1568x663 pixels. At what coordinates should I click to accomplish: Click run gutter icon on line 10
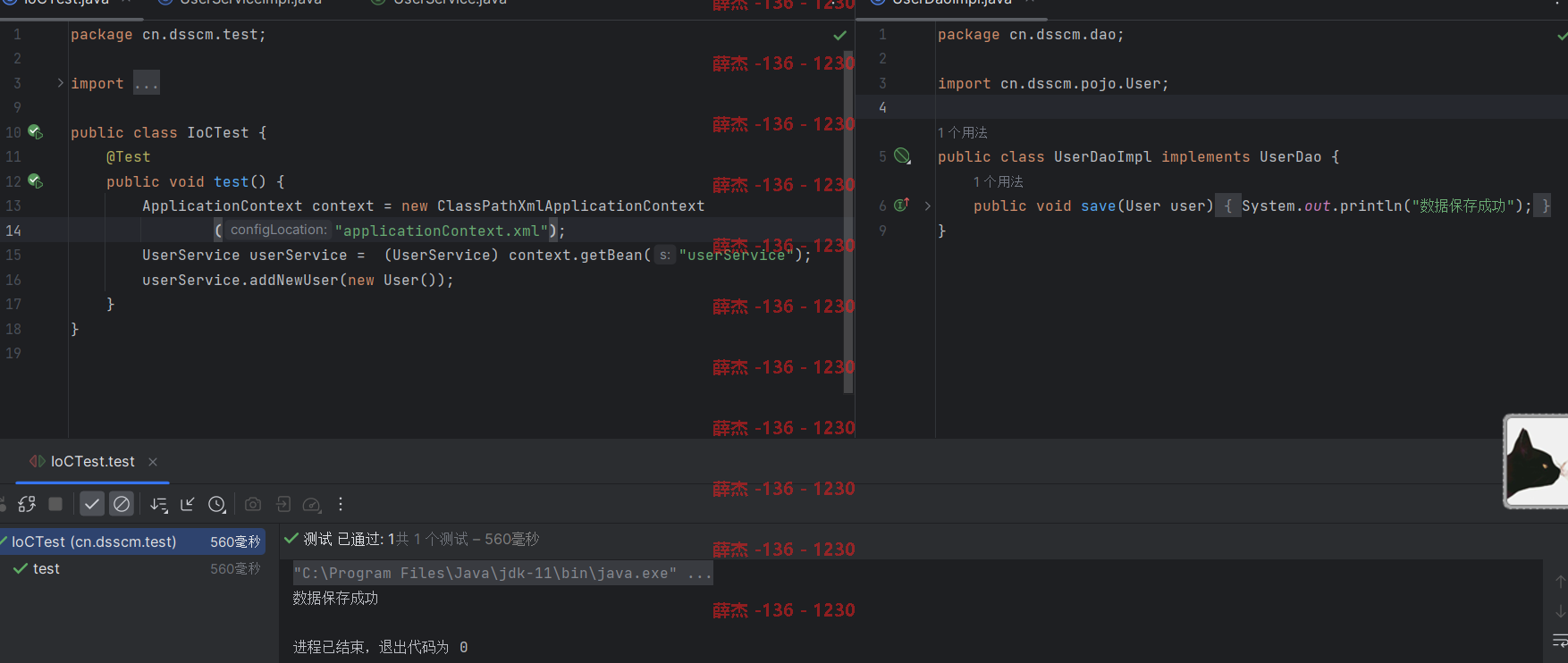click(x=35, y=131)
